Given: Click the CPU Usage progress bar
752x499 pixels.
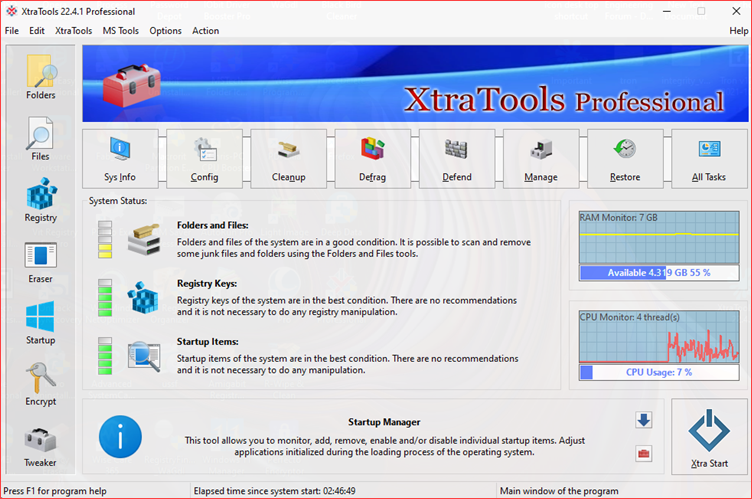Looking at the screenshot, I should [659, 372].
